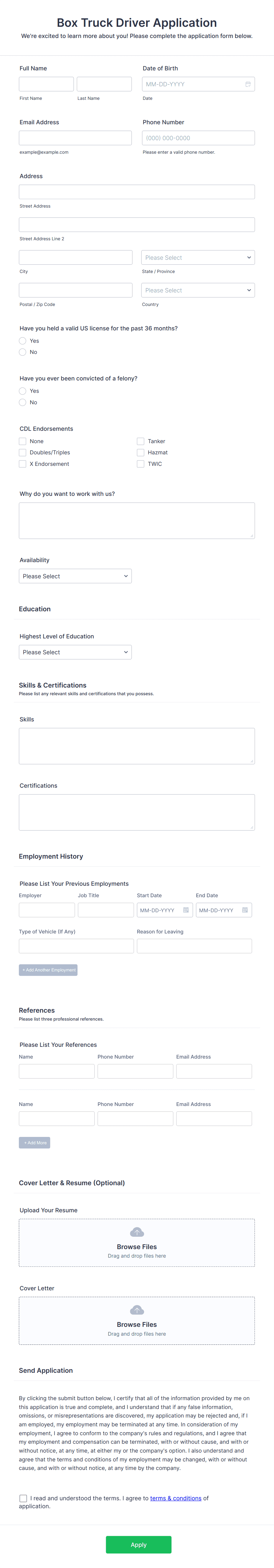Open the State / Province dropdown

click(198, 257)
